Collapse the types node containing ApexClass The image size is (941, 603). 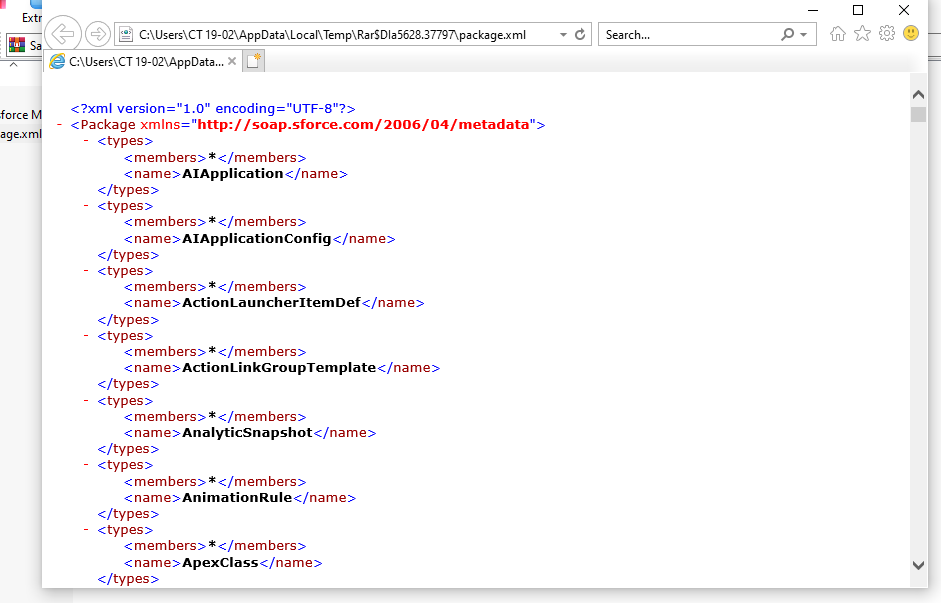86,530
